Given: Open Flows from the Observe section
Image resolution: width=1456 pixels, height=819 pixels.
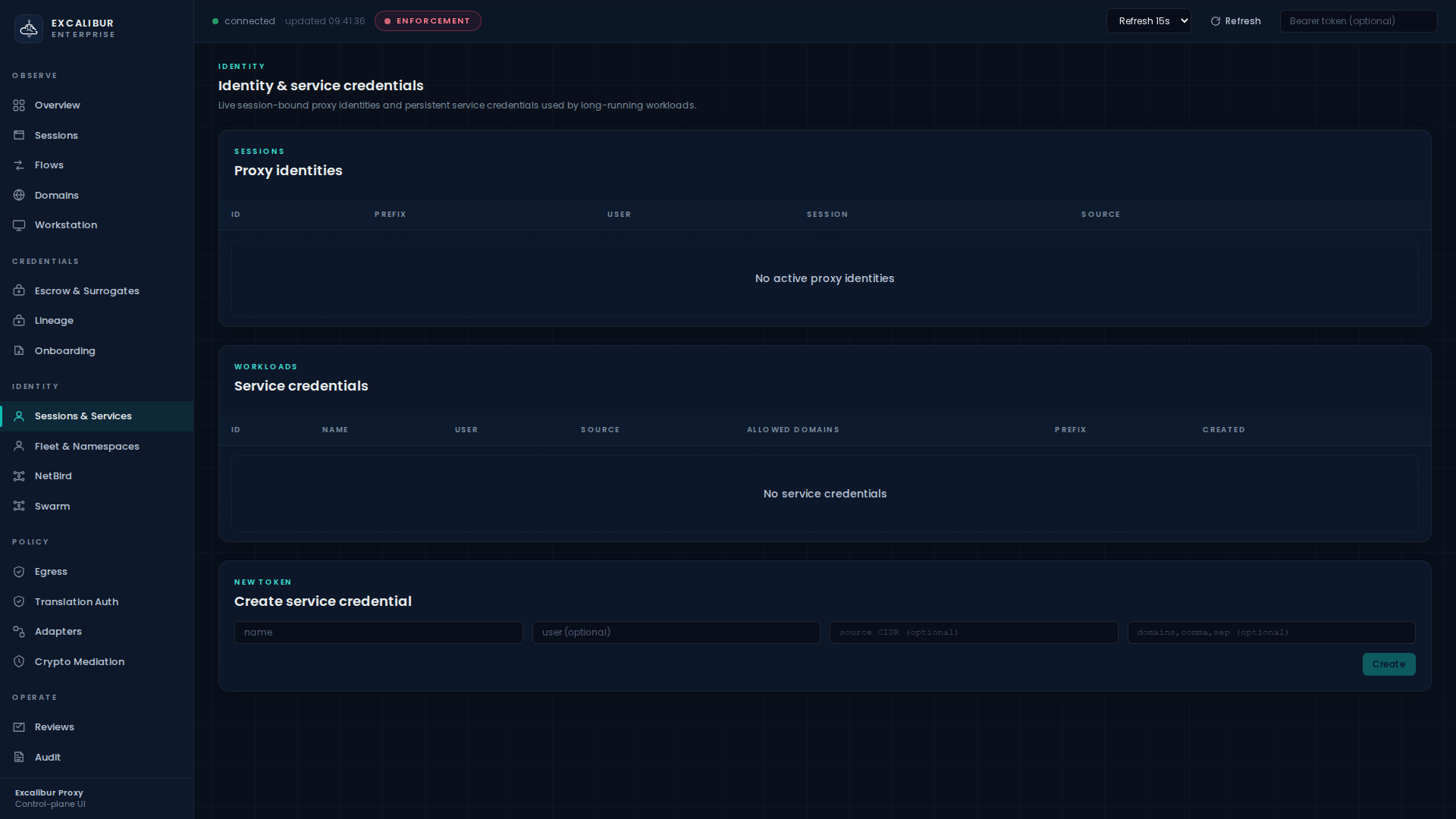Looking at the screenshot, I should (50, 165).
